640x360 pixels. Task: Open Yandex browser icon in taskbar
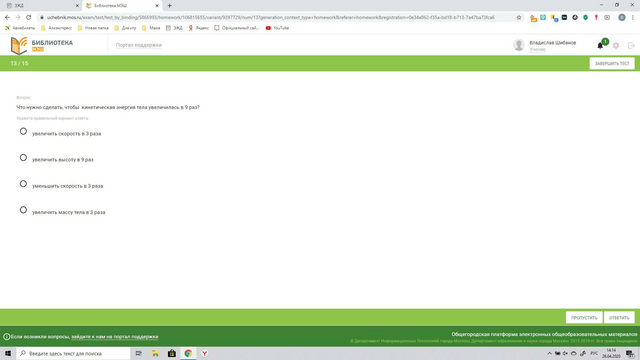tap(204, 353)
